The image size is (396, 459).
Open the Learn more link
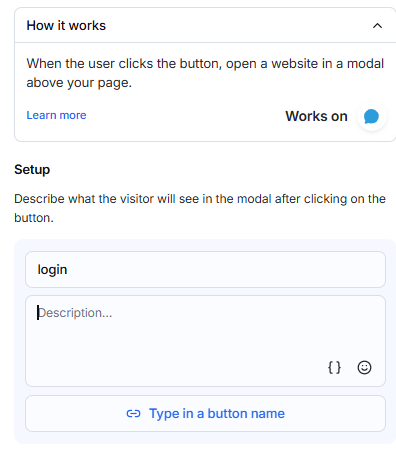[56, 115]
